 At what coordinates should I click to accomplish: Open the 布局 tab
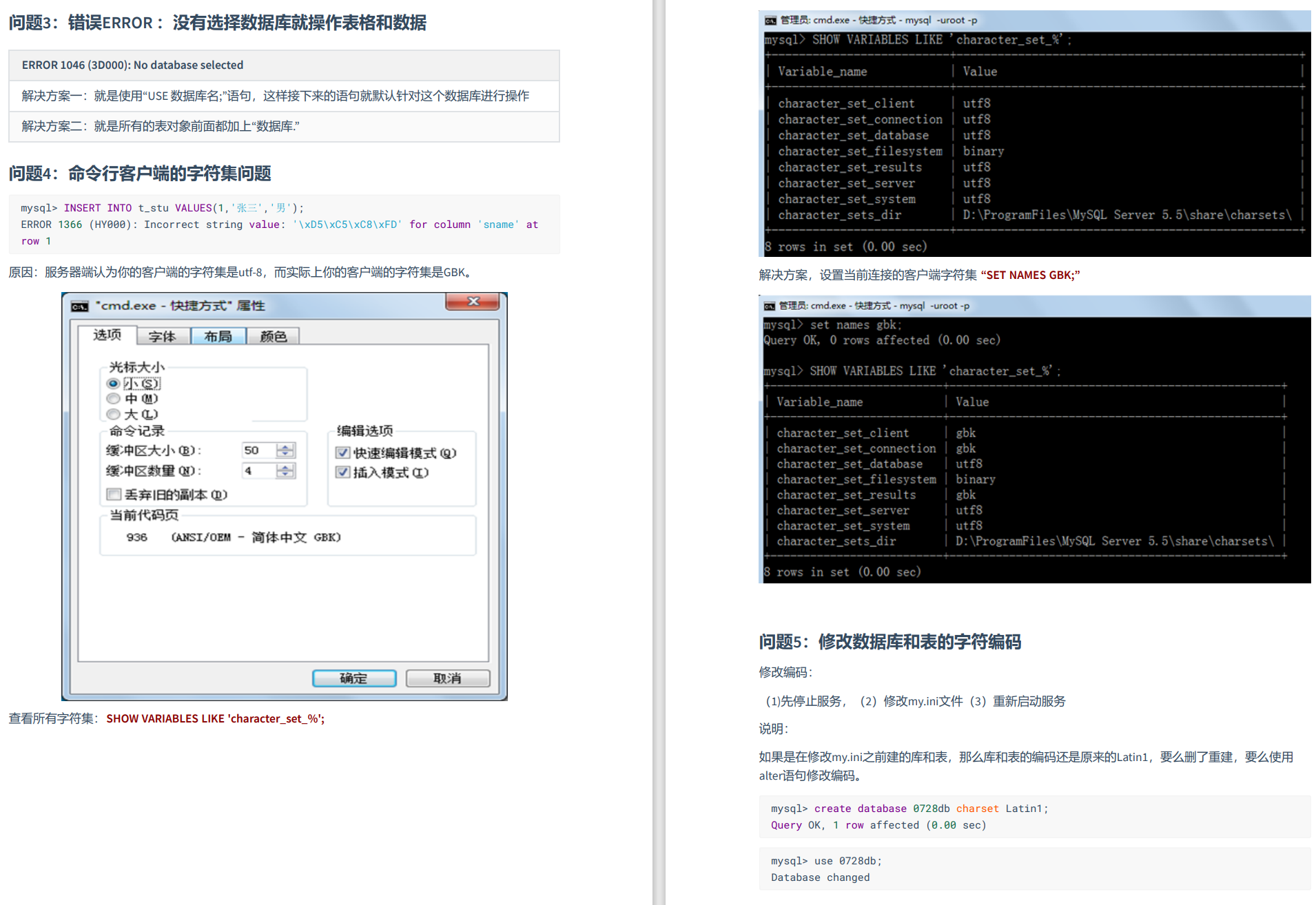click(x=218, y=335)
